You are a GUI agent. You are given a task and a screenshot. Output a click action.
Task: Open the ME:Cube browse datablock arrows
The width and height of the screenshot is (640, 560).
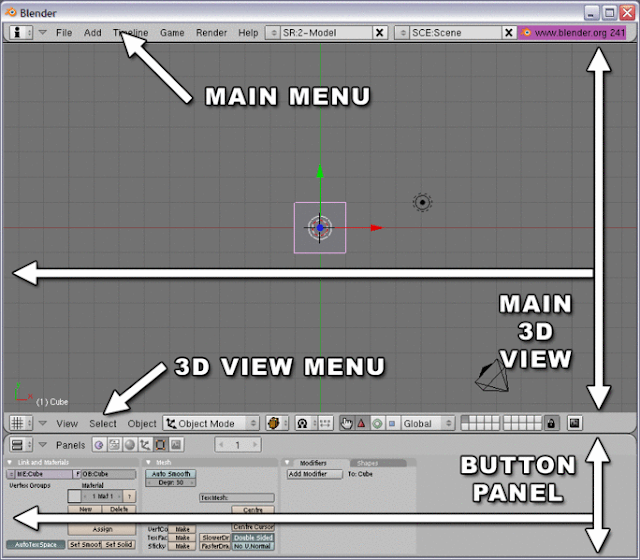(11, 474)
